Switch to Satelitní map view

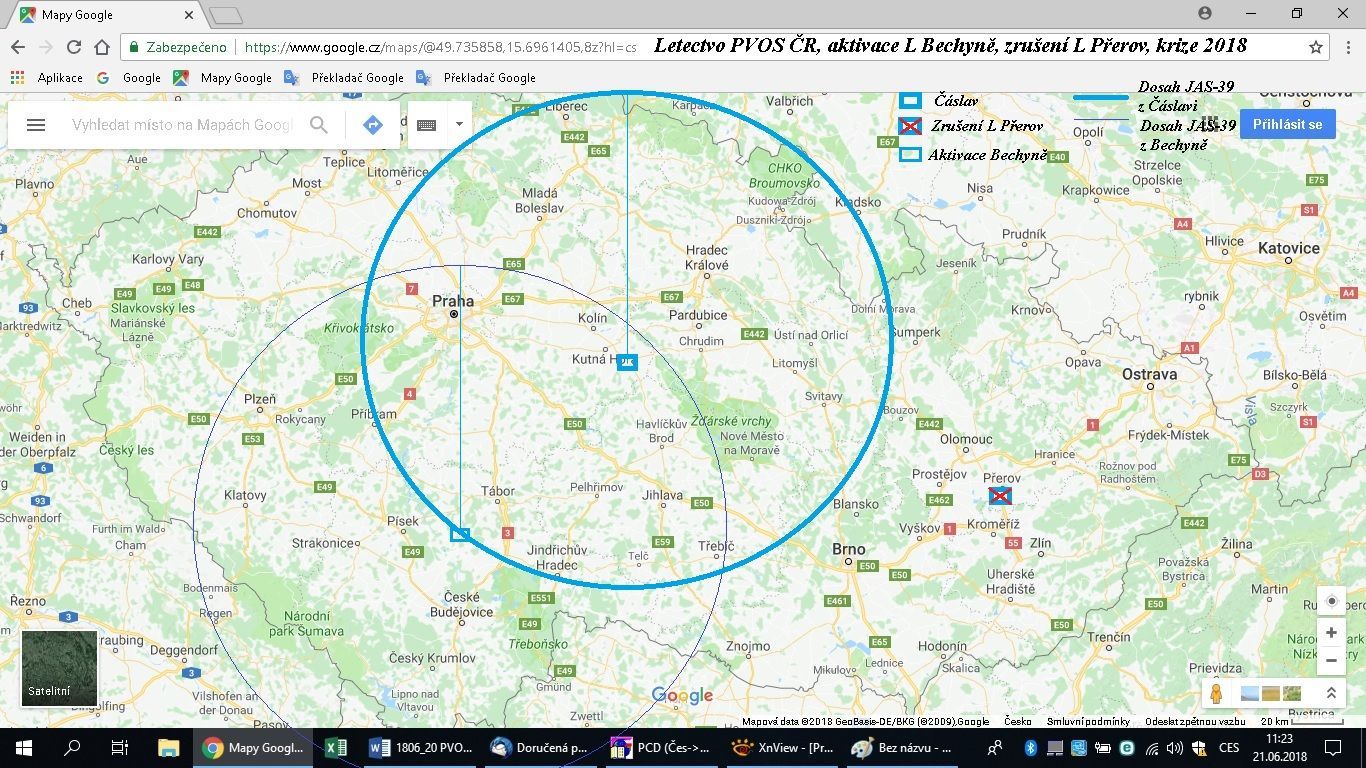point(60,667)
